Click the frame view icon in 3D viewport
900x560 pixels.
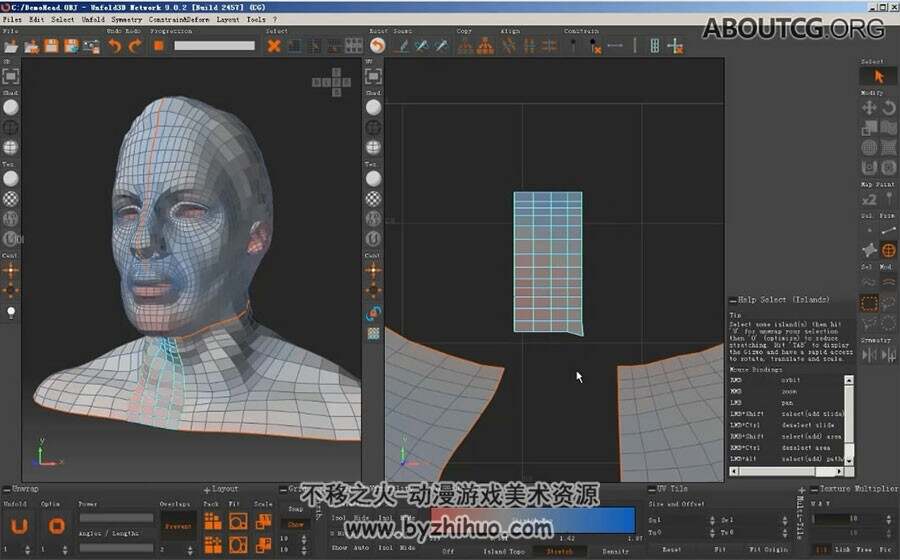[x=10, y=76]
